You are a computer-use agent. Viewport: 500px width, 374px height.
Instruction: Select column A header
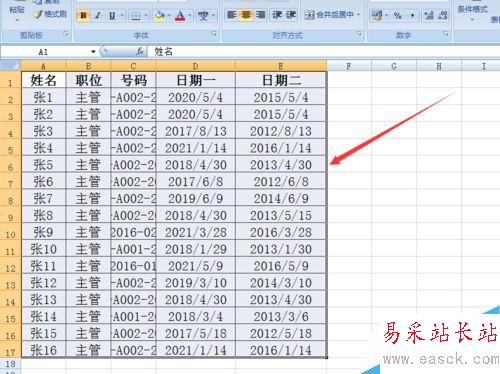click(x=43, y=66)
